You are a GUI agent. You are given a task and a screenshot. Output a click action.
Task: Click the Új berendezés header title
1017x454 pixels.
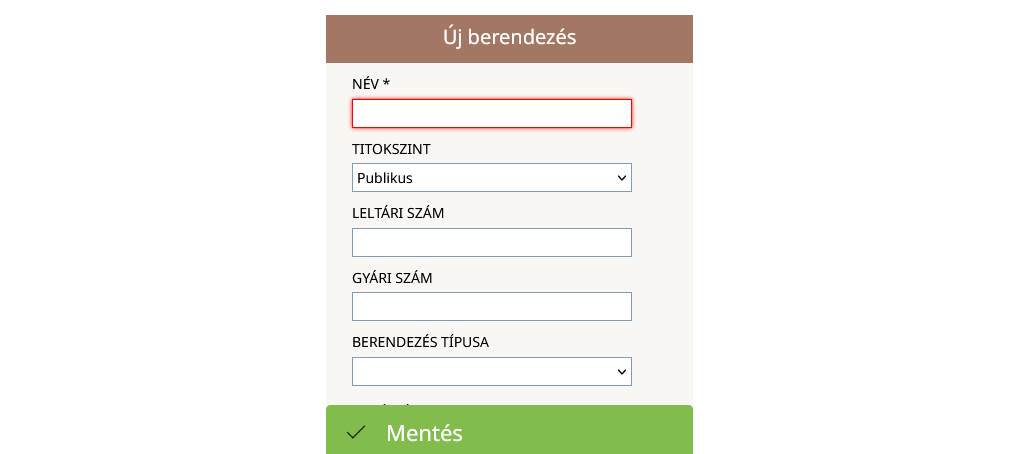tap(509, 38)
